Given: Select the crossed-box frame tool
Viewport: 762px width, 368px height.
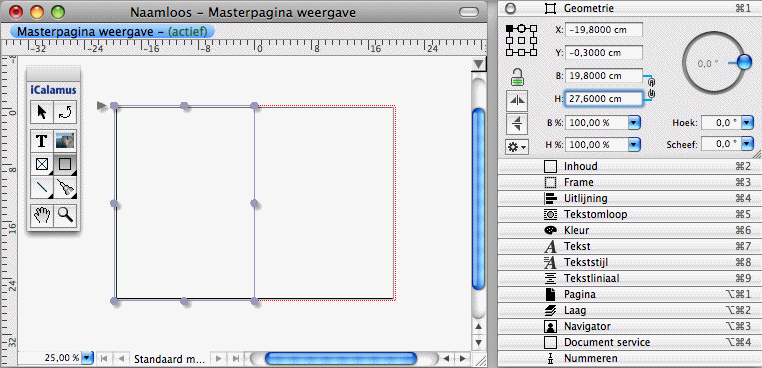Looking at the screenshot, I should (x=42, y=164).
